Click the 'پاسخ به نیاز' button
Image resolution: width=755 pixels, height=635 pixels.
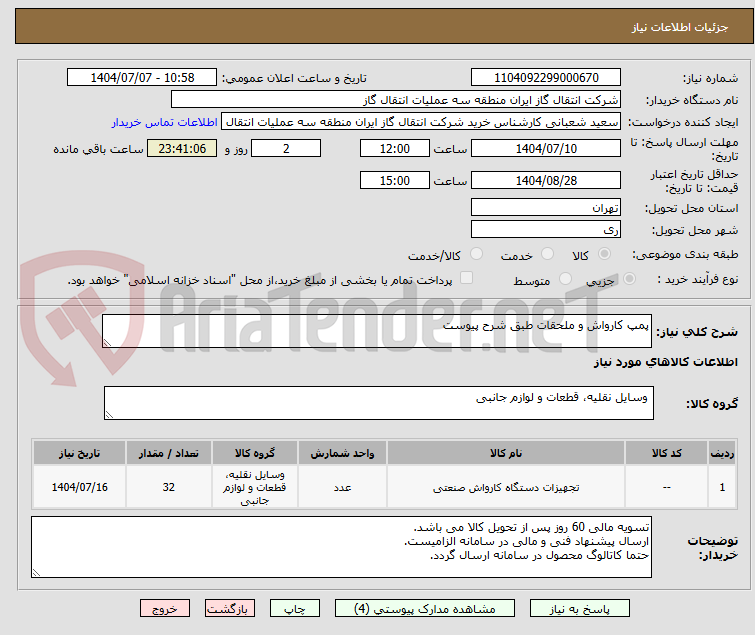579,609
